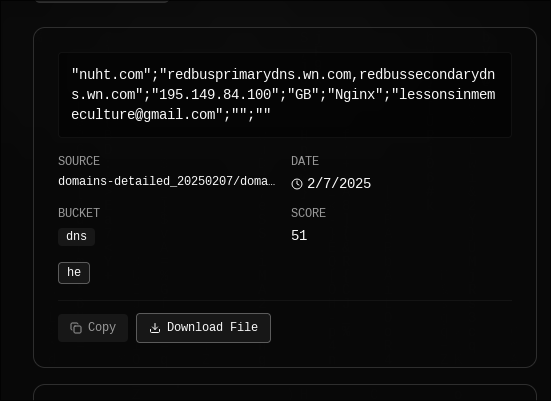The height and width of the screenshot is (401, 551).
Task: Click the score value 51
Action: (299, 235)
